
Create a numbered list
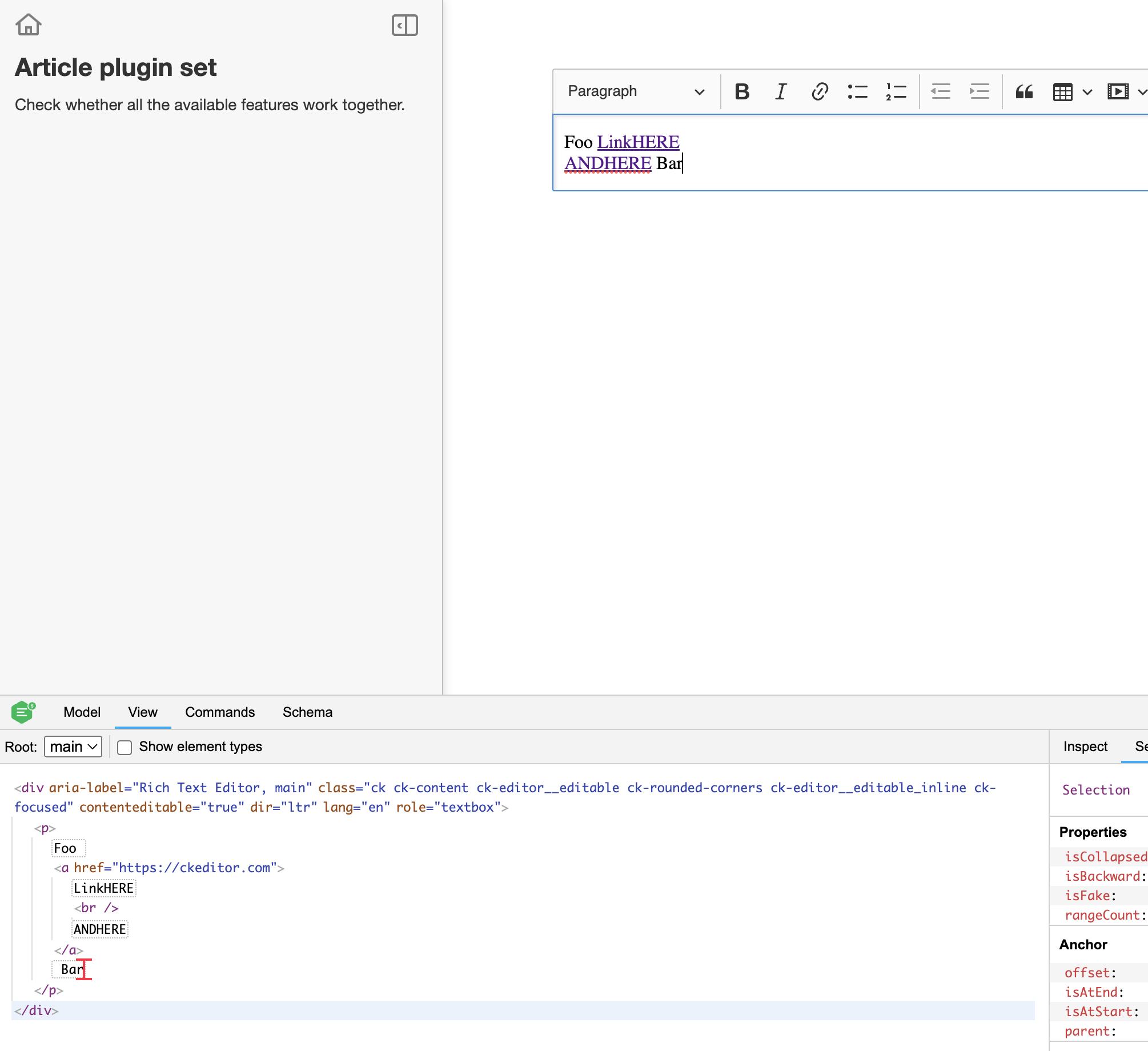pos(895,91)
